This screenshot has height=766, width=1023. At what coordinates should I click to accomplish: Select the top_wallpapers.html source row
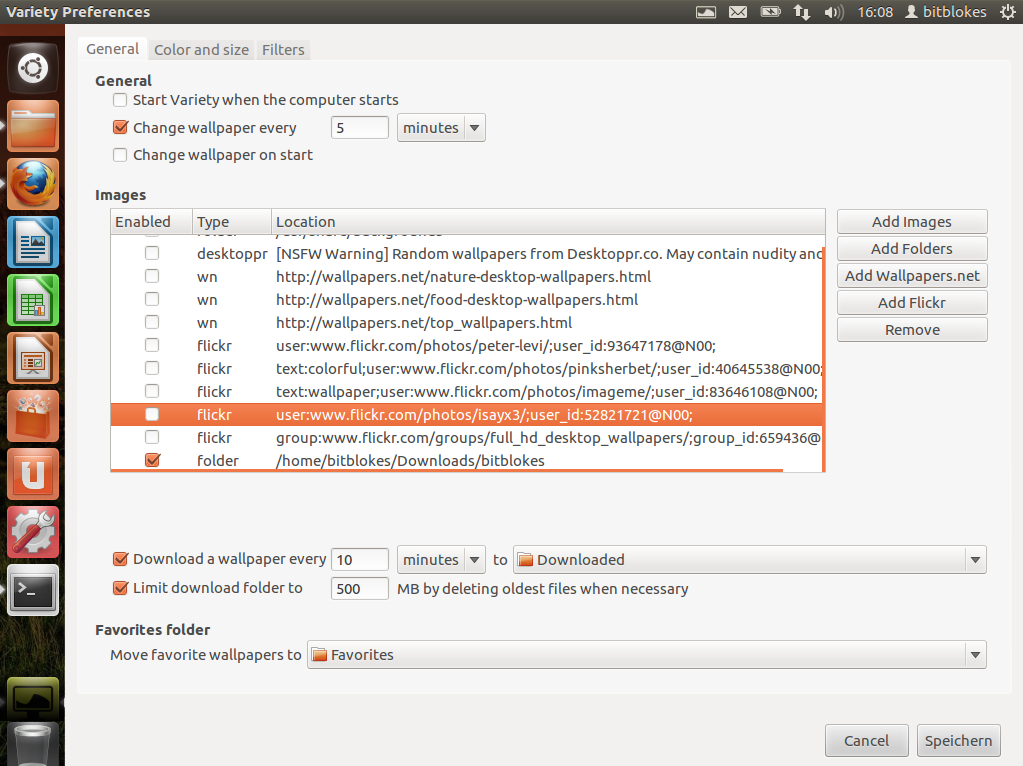[x=466, y=322]
